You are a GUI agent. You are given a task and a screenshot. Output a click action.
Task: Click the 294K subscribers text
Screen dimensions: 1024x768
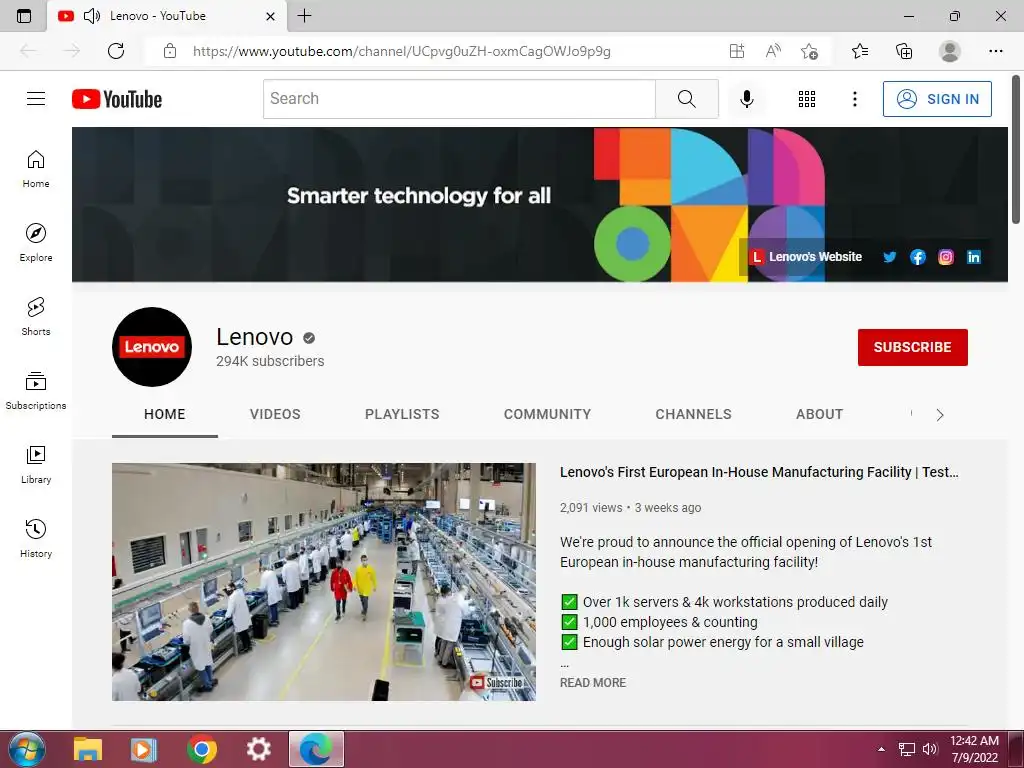click(270, 361)
